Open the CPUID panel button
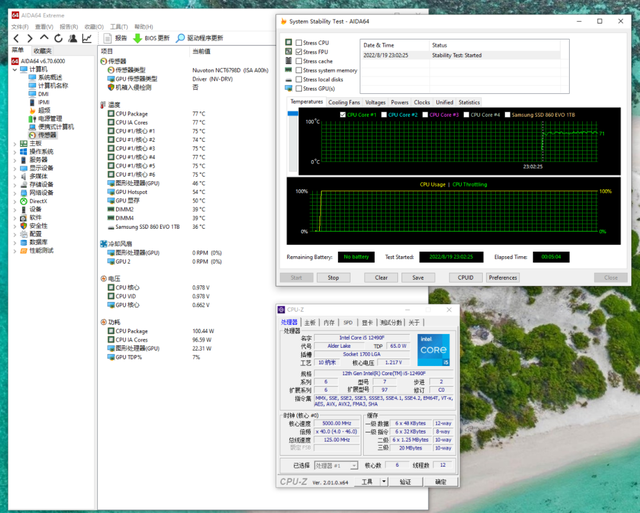This screenshot has height=513, width=640. tap(466, 278)
